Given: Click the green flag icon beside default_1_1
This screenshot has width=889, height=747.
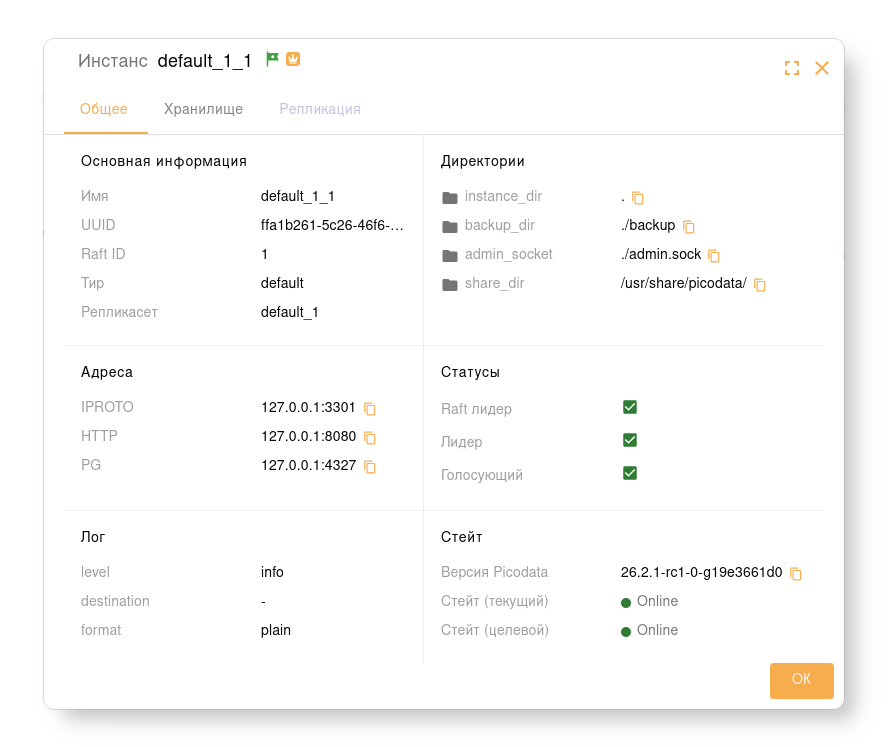Looking at the screenshot, I should coord(273,59).
